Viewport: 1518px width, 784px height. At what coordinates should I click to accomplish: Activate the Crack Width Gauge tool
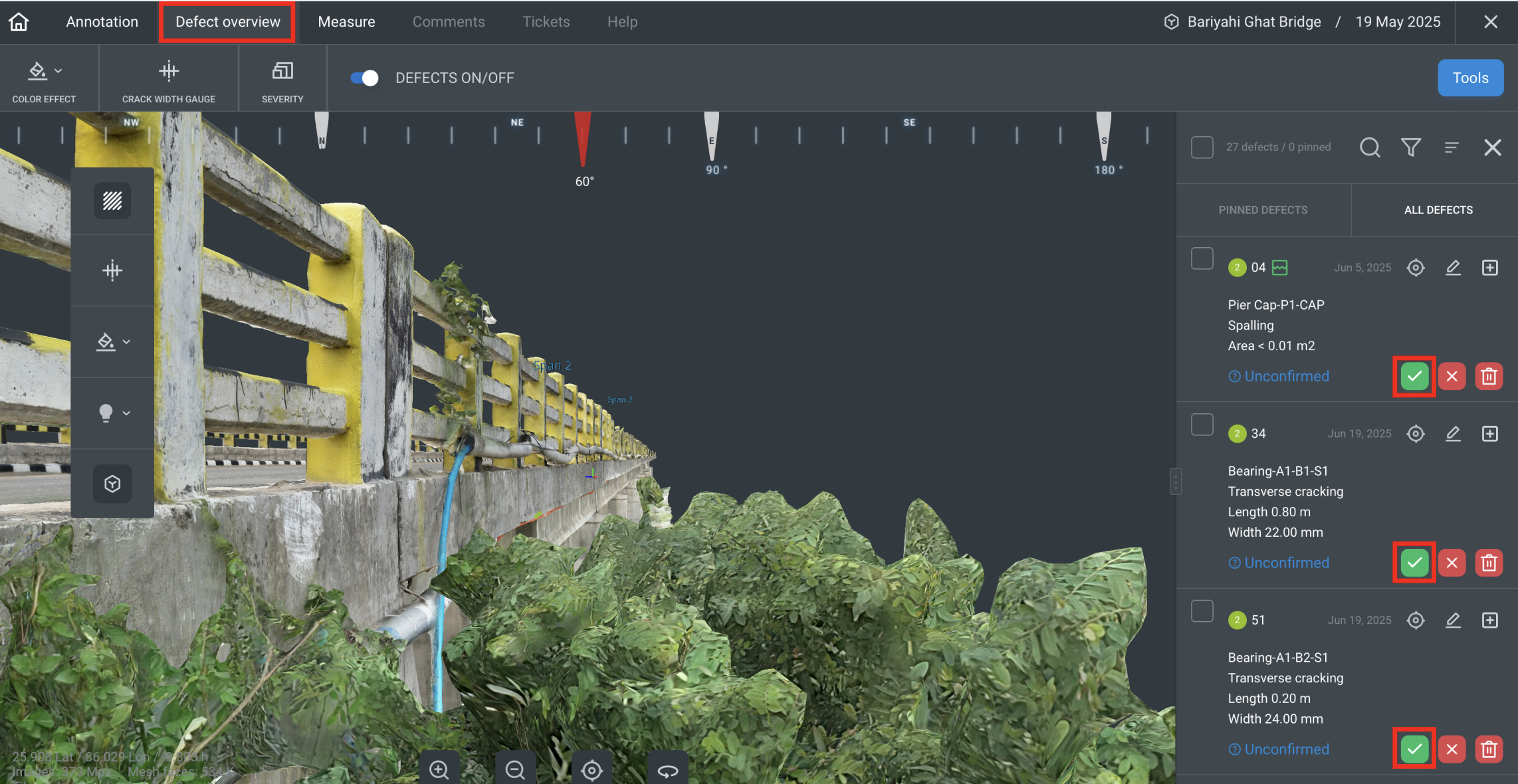169,80
